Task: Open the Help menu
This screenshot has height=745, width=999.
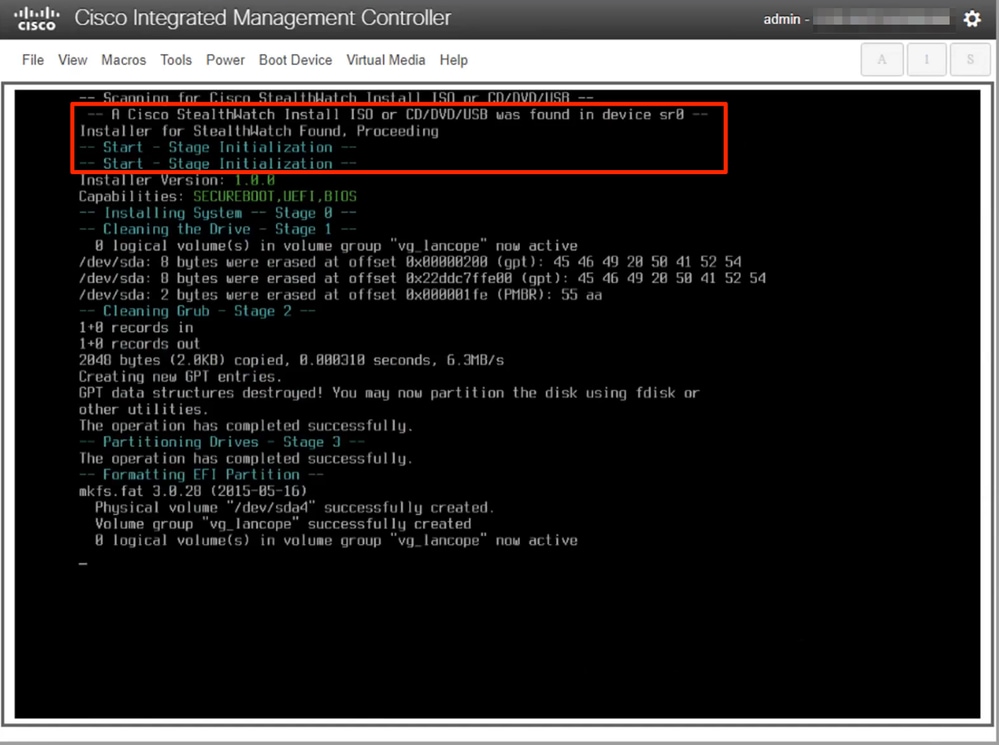Action: pos(454,60)
